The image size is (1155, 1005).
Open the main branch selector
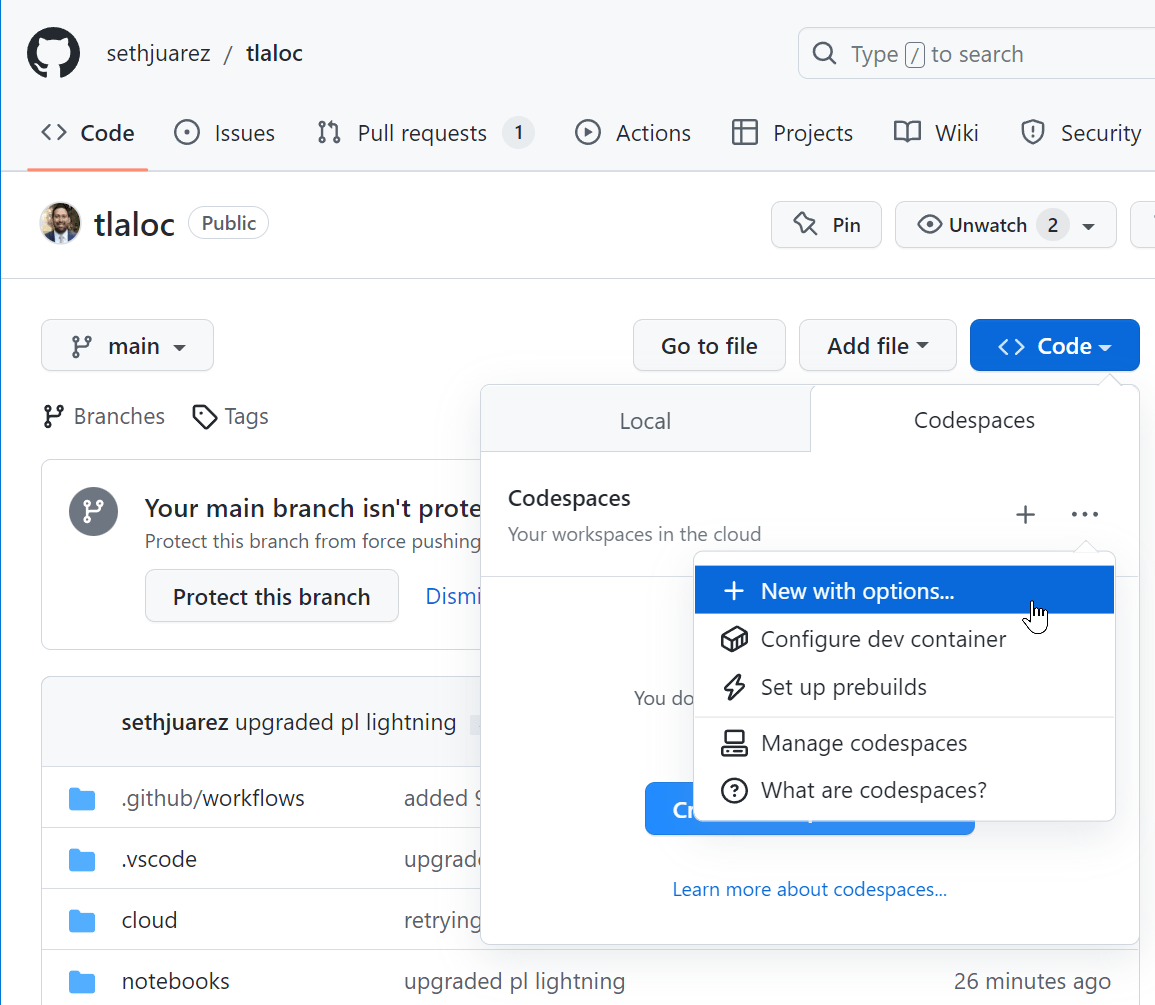point(127,345)
